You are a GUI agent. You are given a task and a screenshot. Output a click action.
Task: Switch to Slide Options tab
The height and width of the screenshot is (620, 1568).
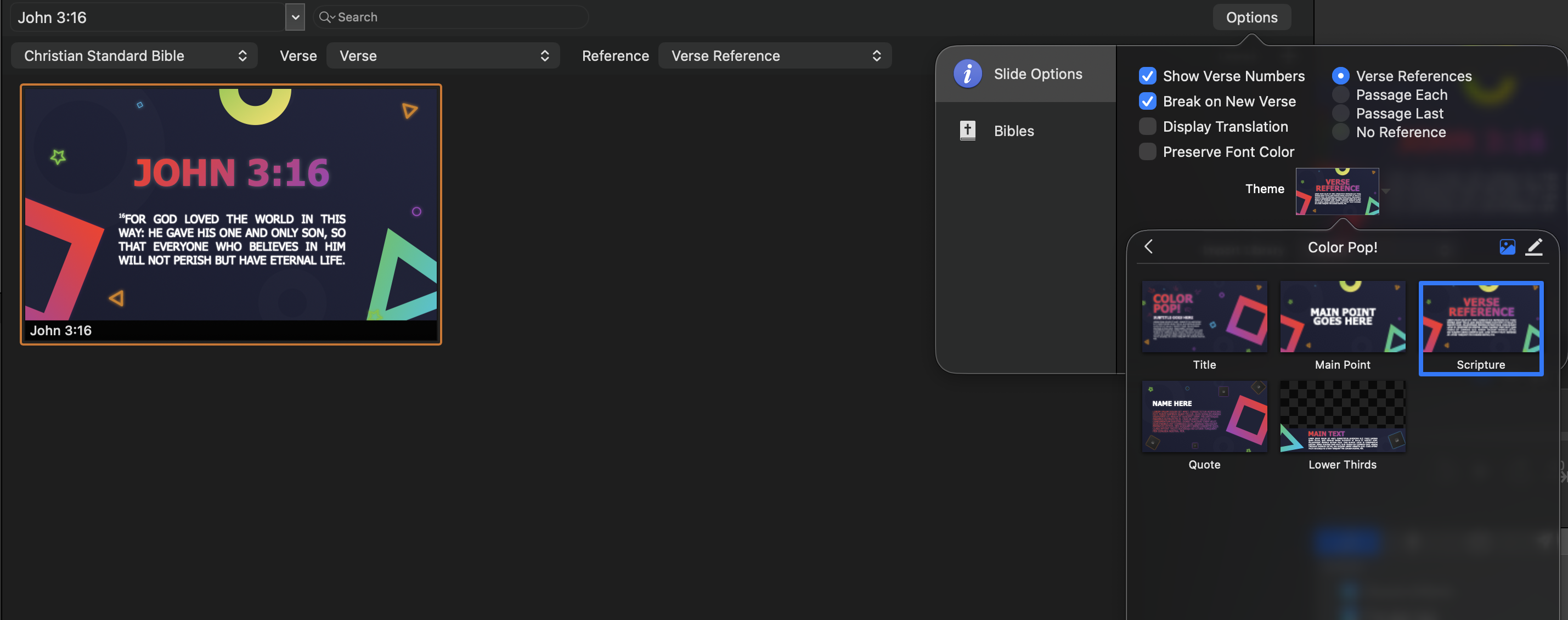(x=1025, y=74)
